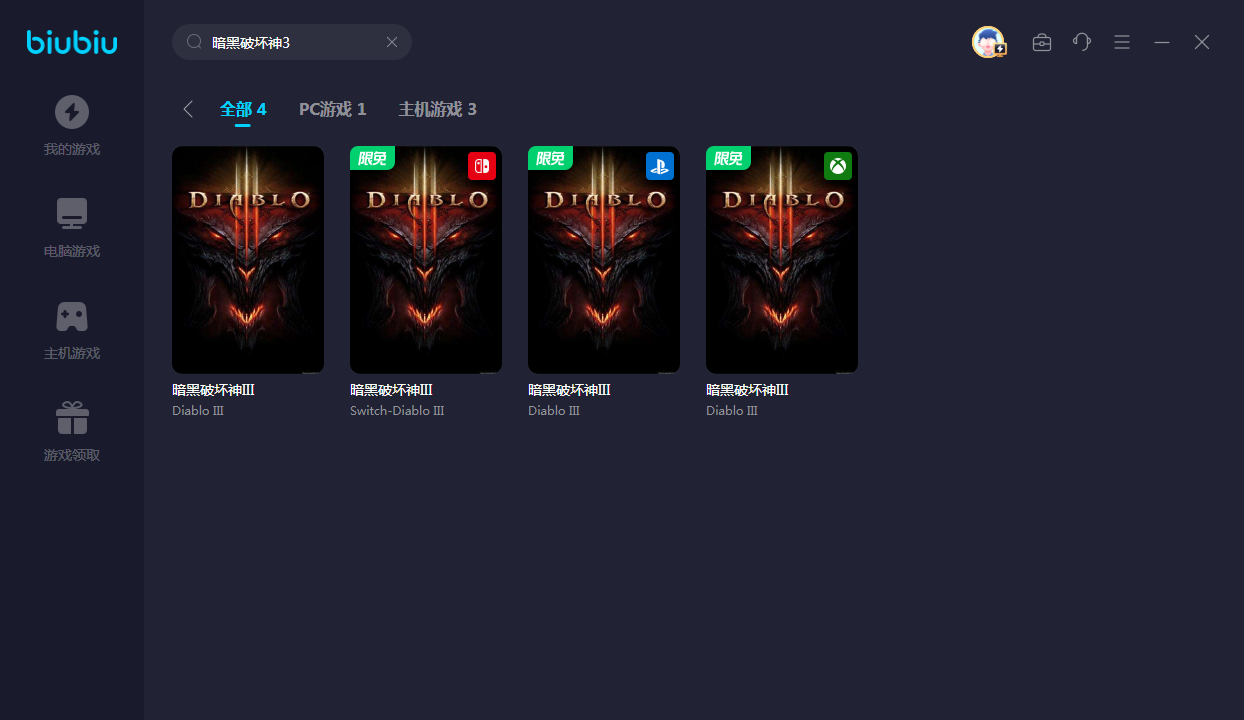The width and height of the screenshot is (1244, 720).
Task: Click 暗黑破坏神III title under Xbox card
Action: coord(747,390)
